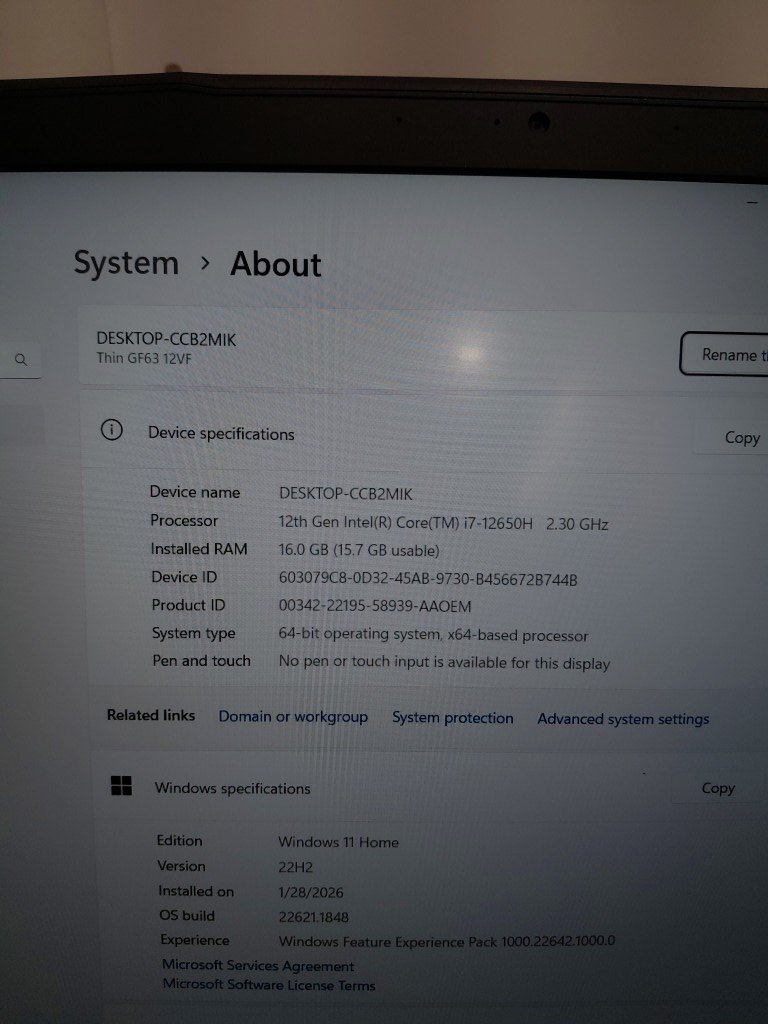
Task: Collapse the Windows specifications heading
Action: [x=232, y=789]
